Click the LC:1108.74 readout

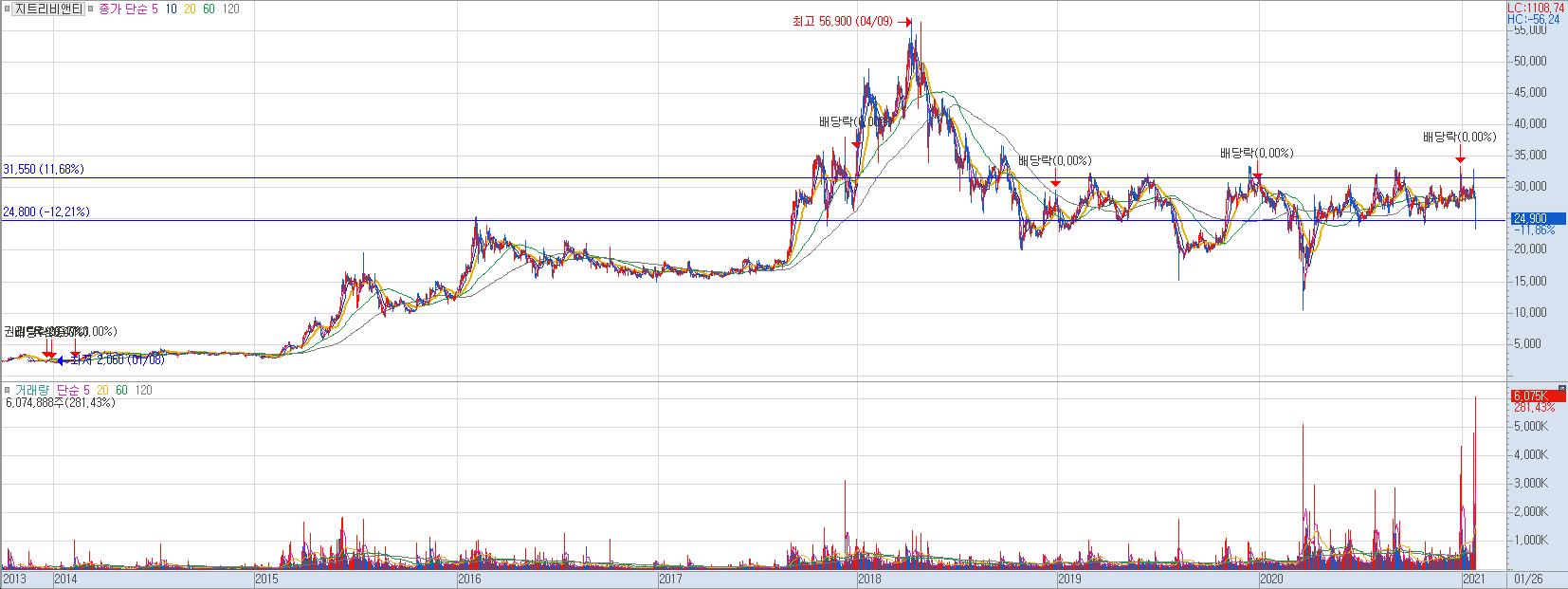point(1536,8)
